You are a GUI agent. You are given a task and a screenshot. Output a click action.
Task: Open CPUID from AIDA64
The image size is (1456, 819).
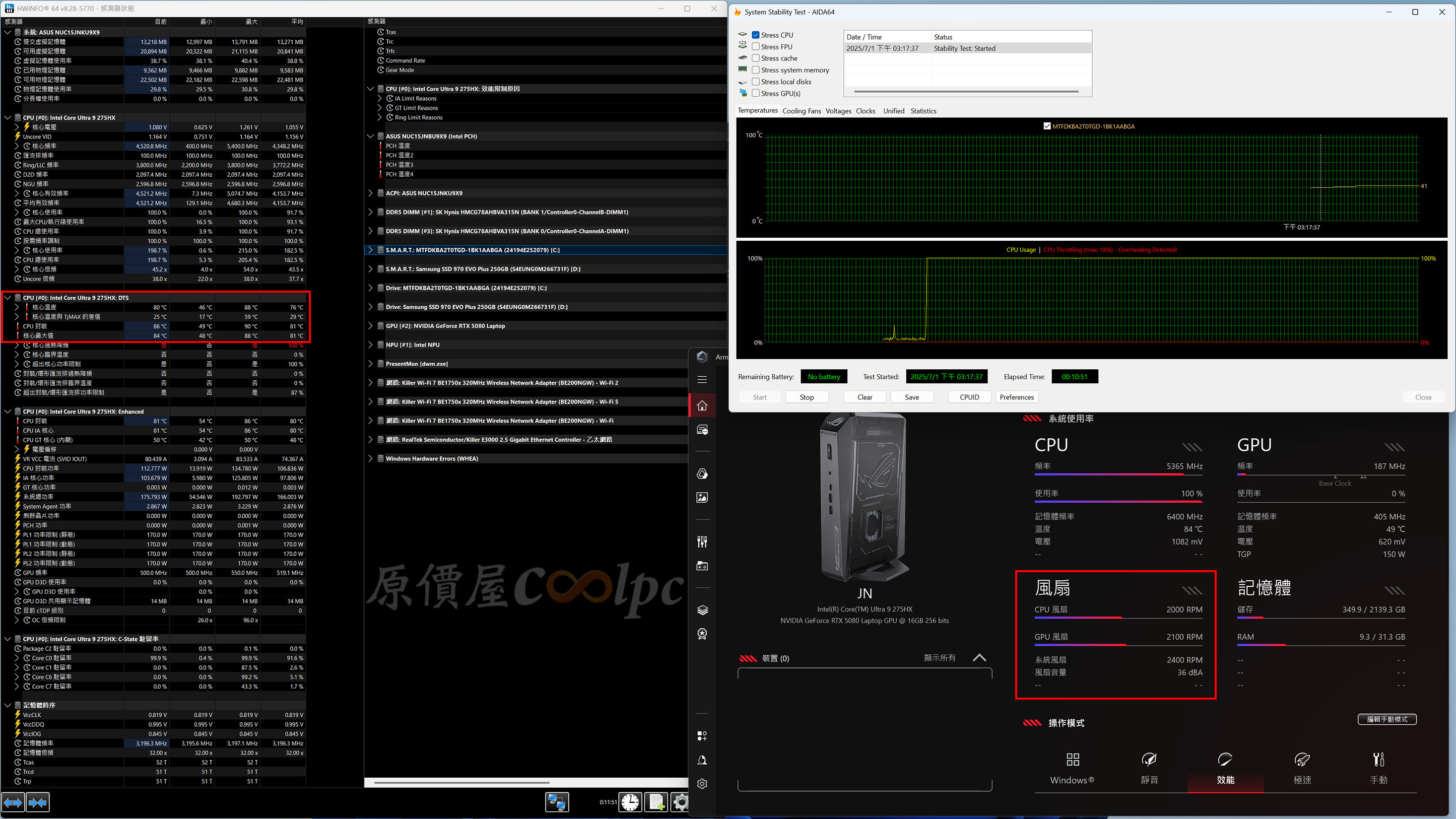[969, 397]
